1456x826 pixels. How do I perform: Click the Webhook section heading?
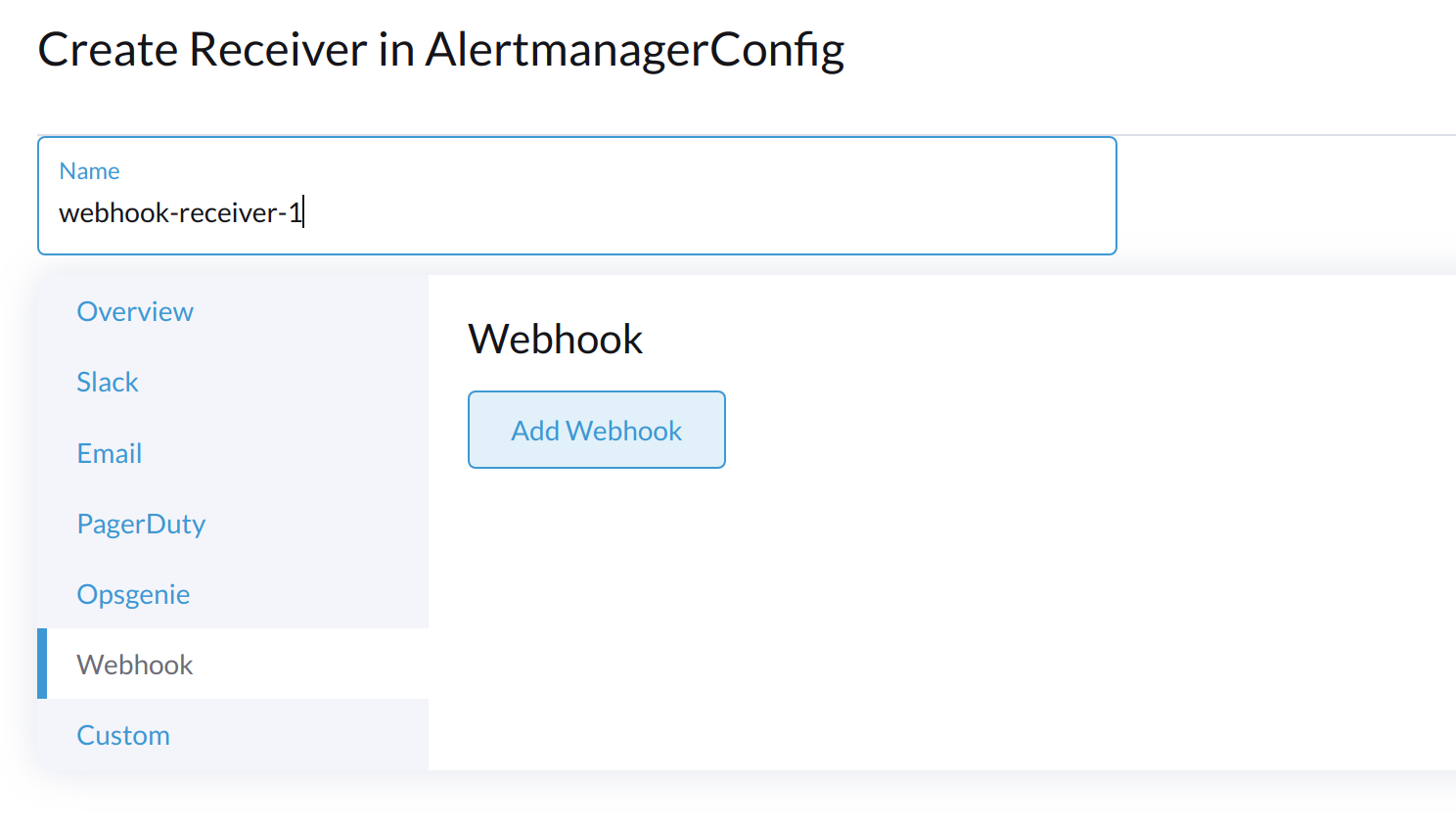(x=555, y=339)
